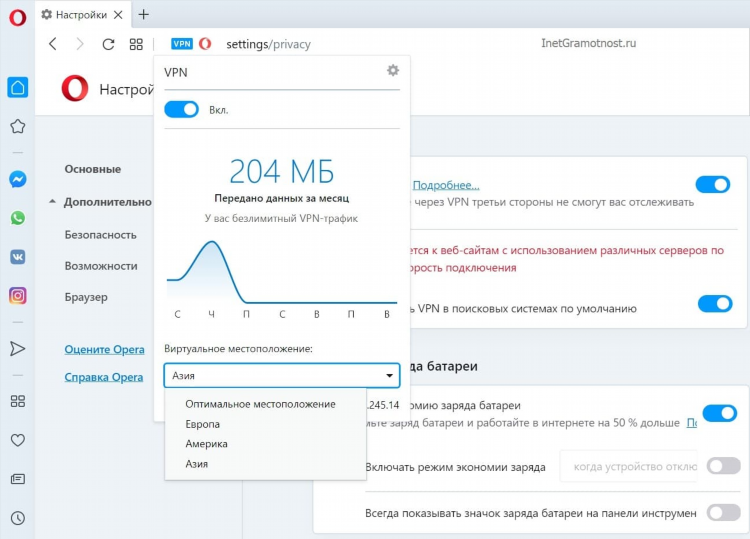Go back with the back arrow
Image resolution: width=750 pixels, height=539 pixels.
pyautogui.click(x=53, y=44)
